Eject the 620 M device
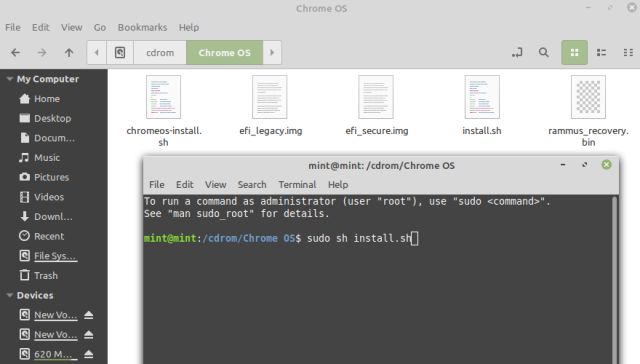640x364 pixels. pyautogui.click(x=89, y=354)
